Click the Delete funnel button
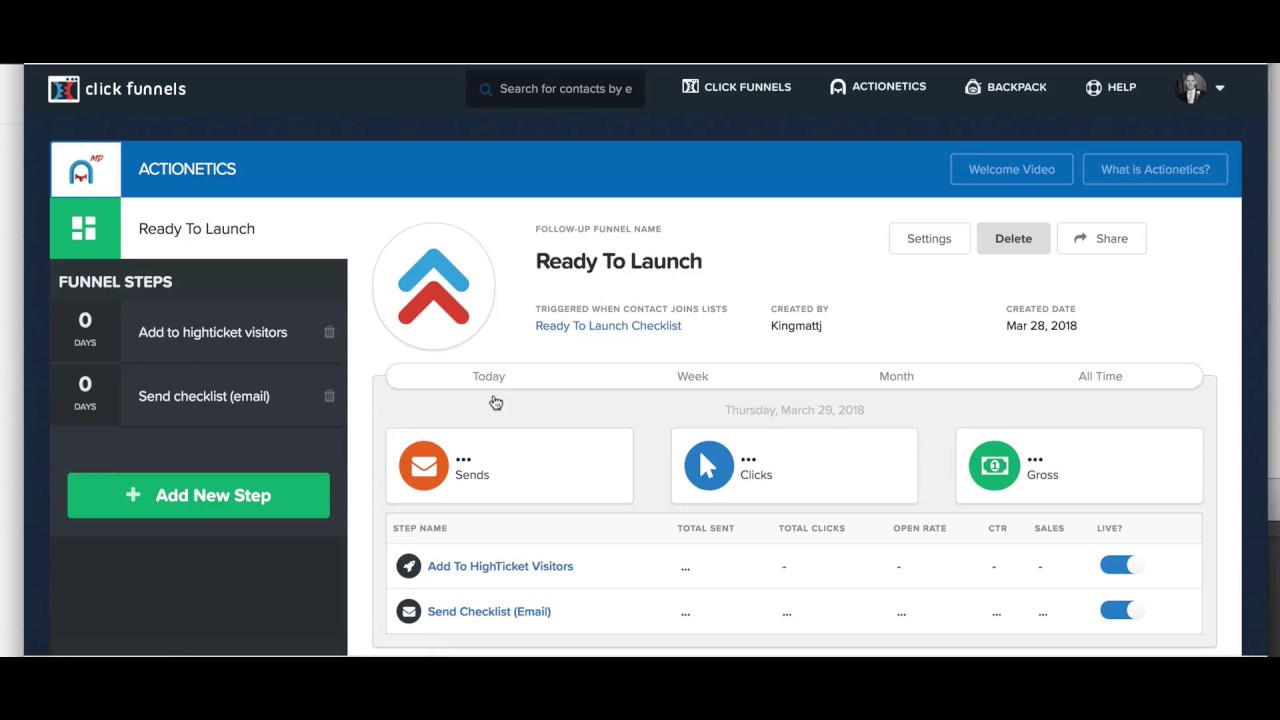1280x720 pixels. [1013, 238]
